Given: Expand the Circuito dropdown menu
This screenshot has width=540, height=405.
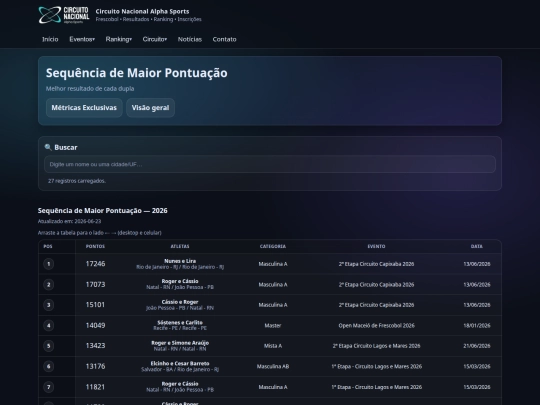Looking at the screenshot, I should (x=155, y=39).
